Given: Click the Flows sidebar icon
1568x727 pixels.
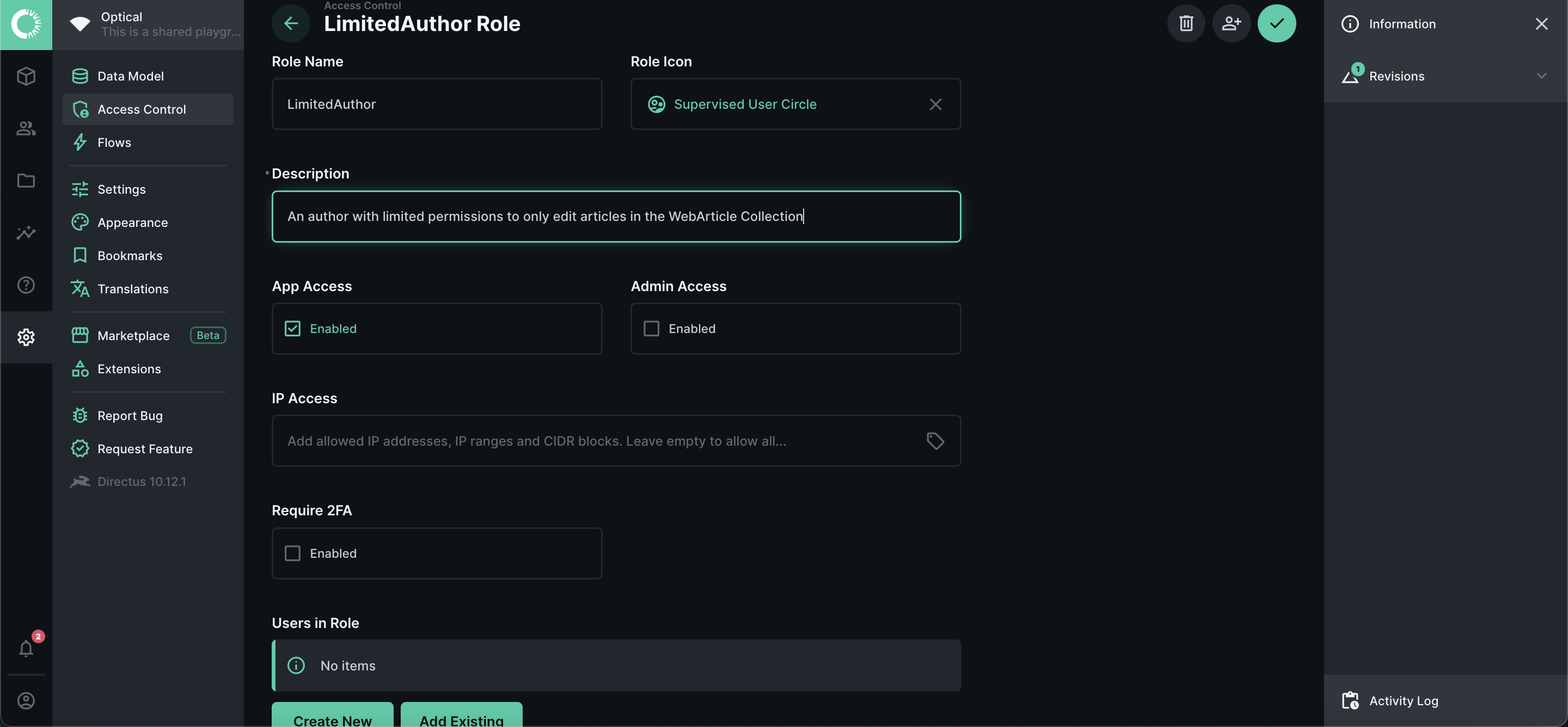Looking at the screenshot, I should [x=79, y=142].
